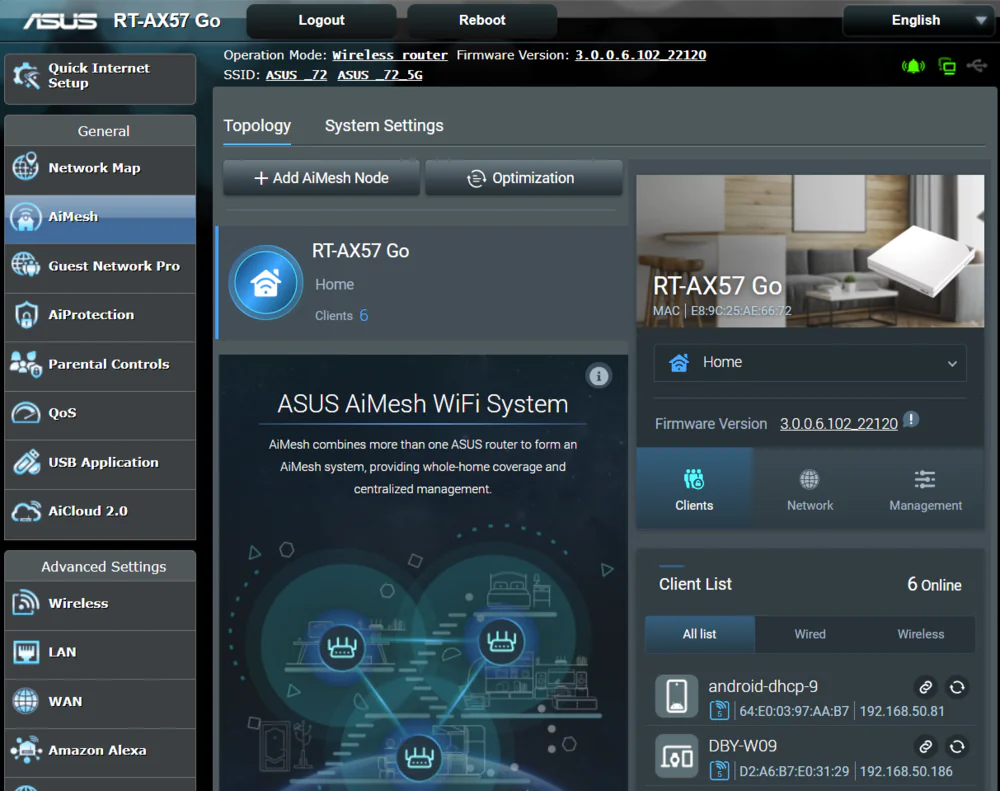
Task: Click the firmware update alert exclamation icon
Action: pyautogui.click(x=911, y=420)
